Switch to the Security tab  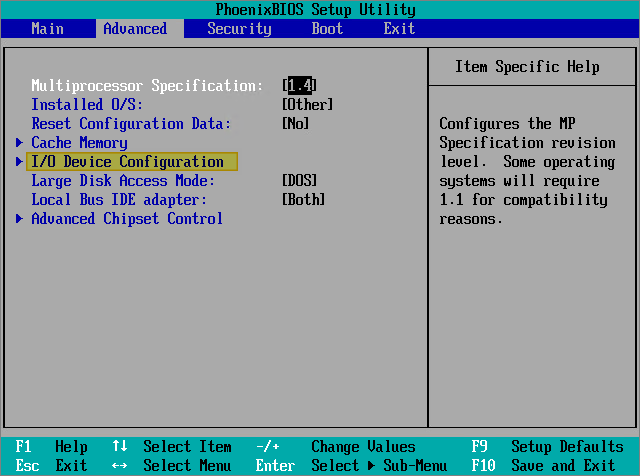tap(239, 29)
